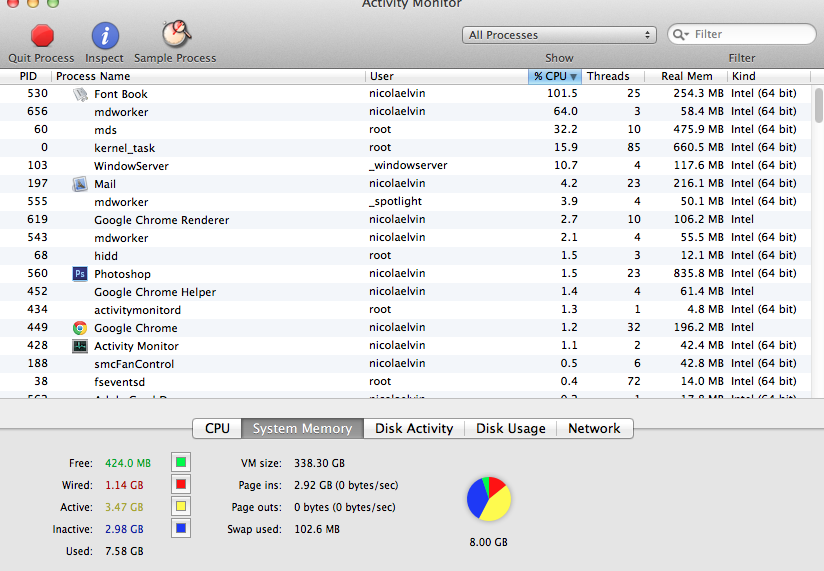Click the red Wired memory color swatch
Image resolution: width=824 pixels, height=571 pixels.
(x=181, y=484)
